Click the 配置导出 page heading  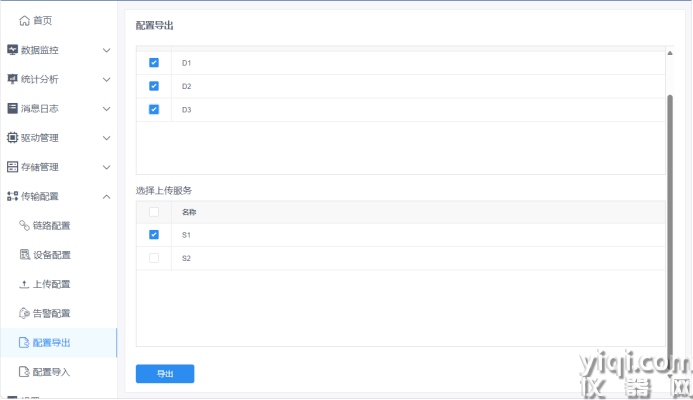coord(154,26)
